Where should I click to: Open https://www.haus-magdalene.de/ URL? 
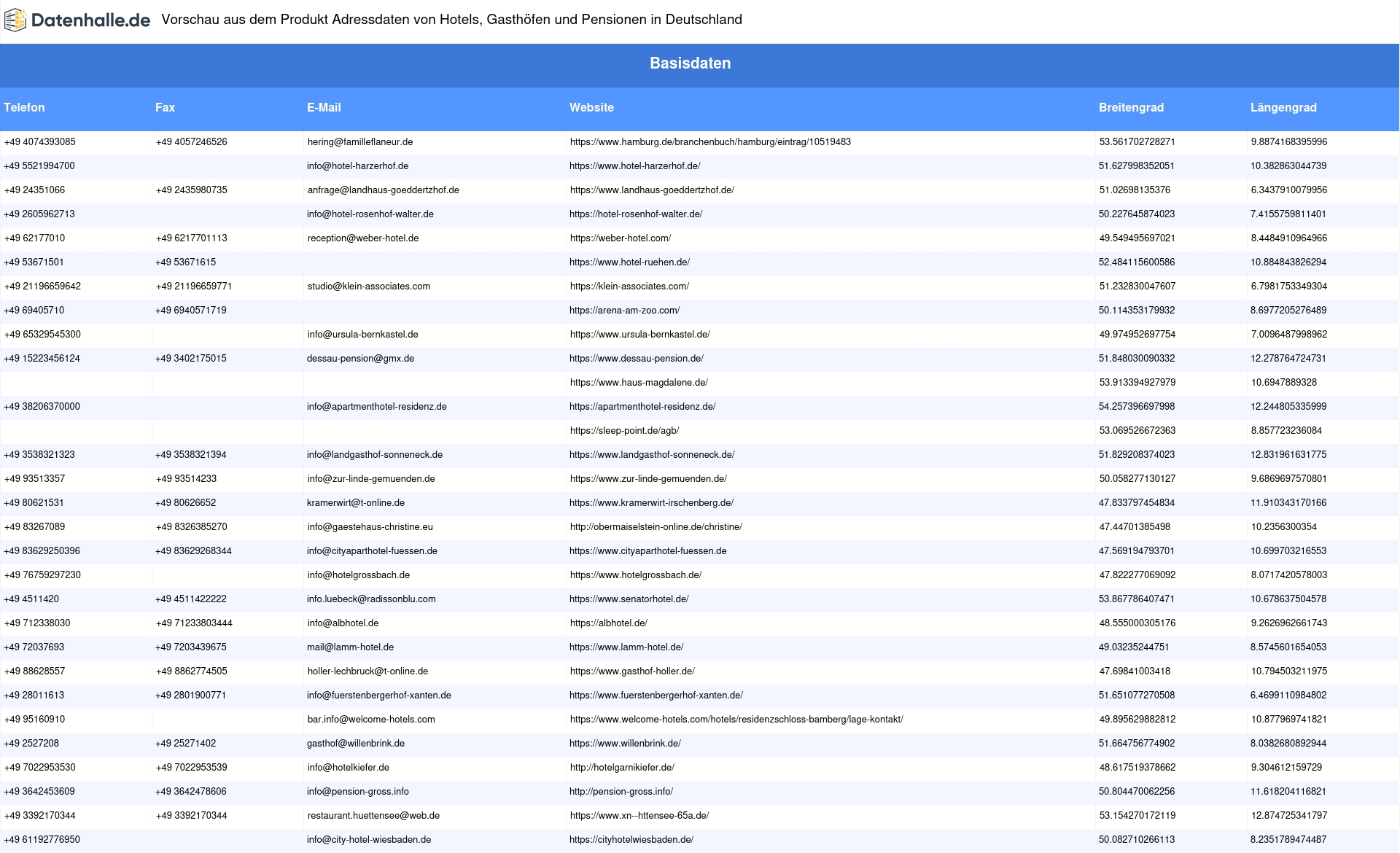[x=639, y=383]
